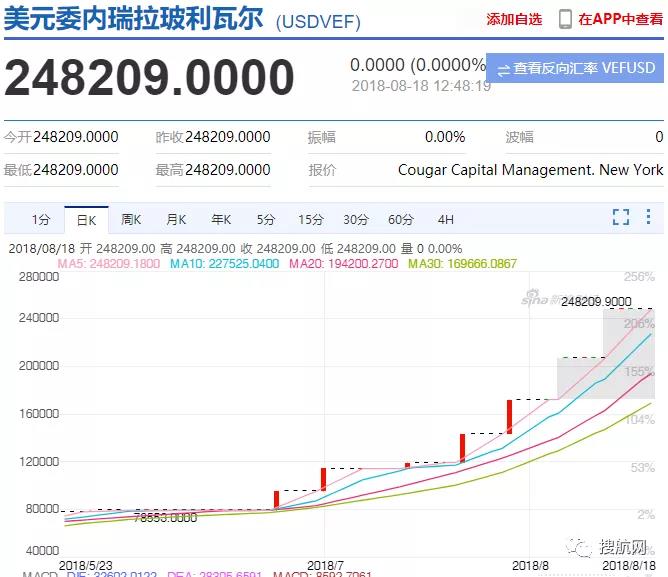The width and height of the screenshot is (668, 577).
Task: Open the 月K monthly chart tab
Action: click(x=176, y=220)
